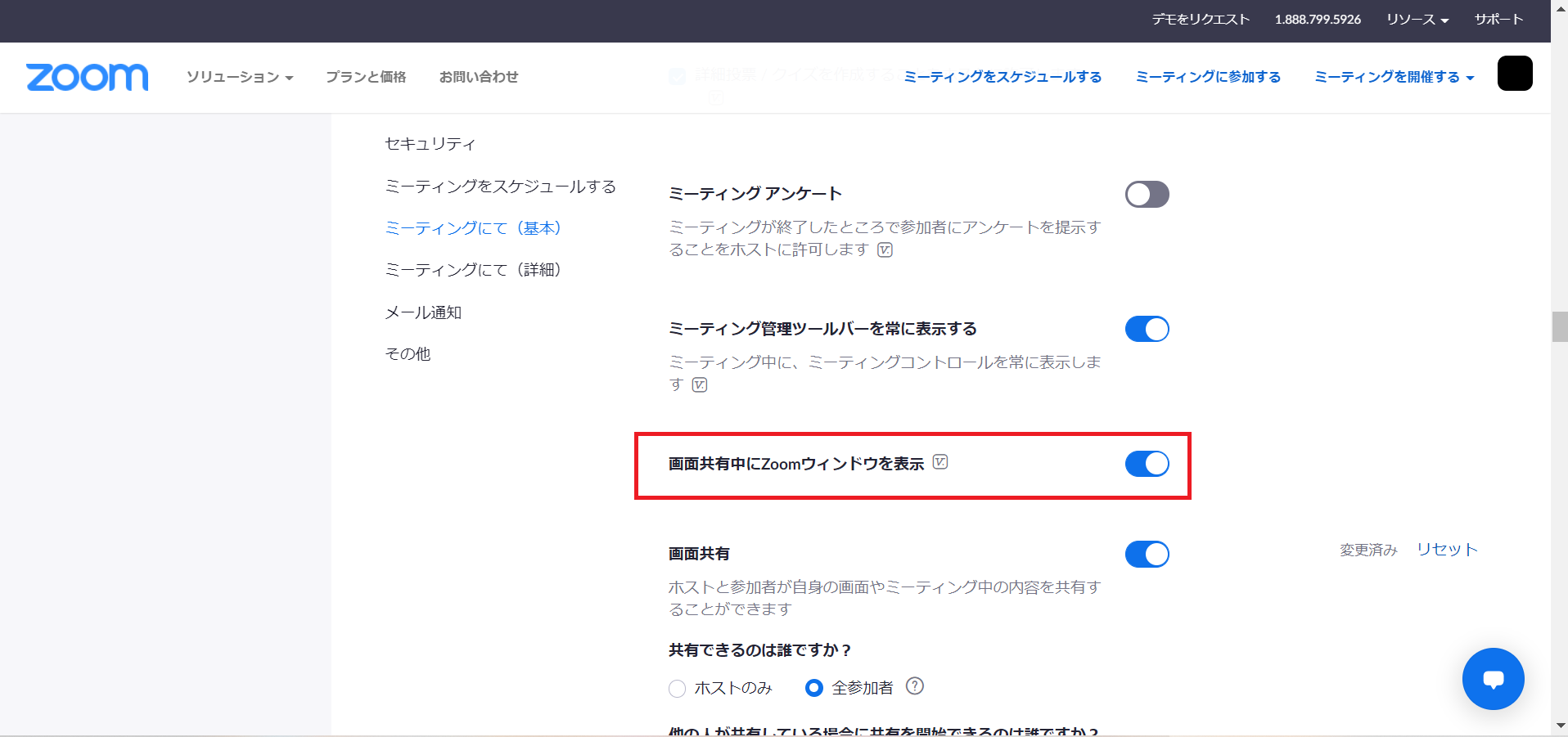The image size is (1568, 737).
Task: Click the リセット link
Action: [x=1447, y=550]
